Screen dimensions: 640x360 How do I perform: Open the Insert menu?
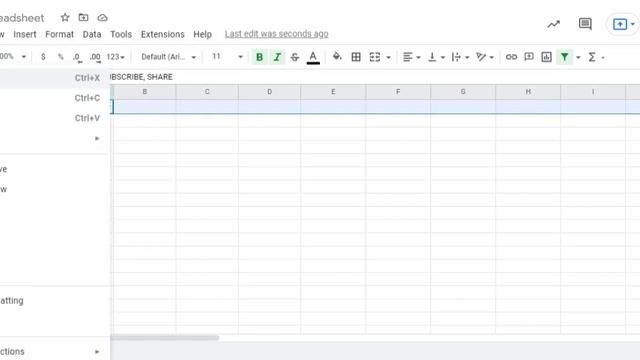(x=25, y=34)
